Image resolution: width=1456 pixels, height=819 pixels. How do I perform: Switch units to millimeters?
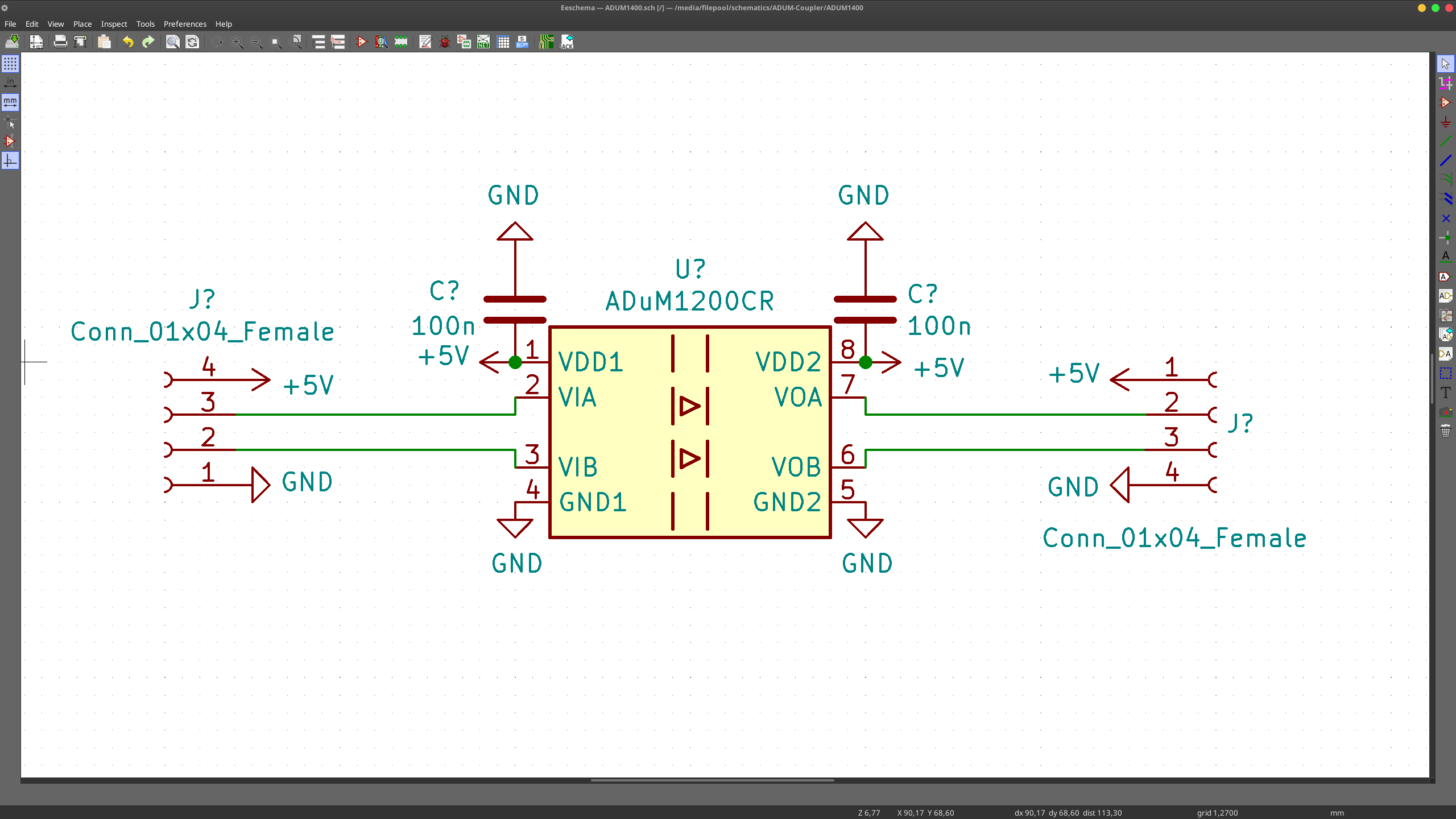pos(10,102)
